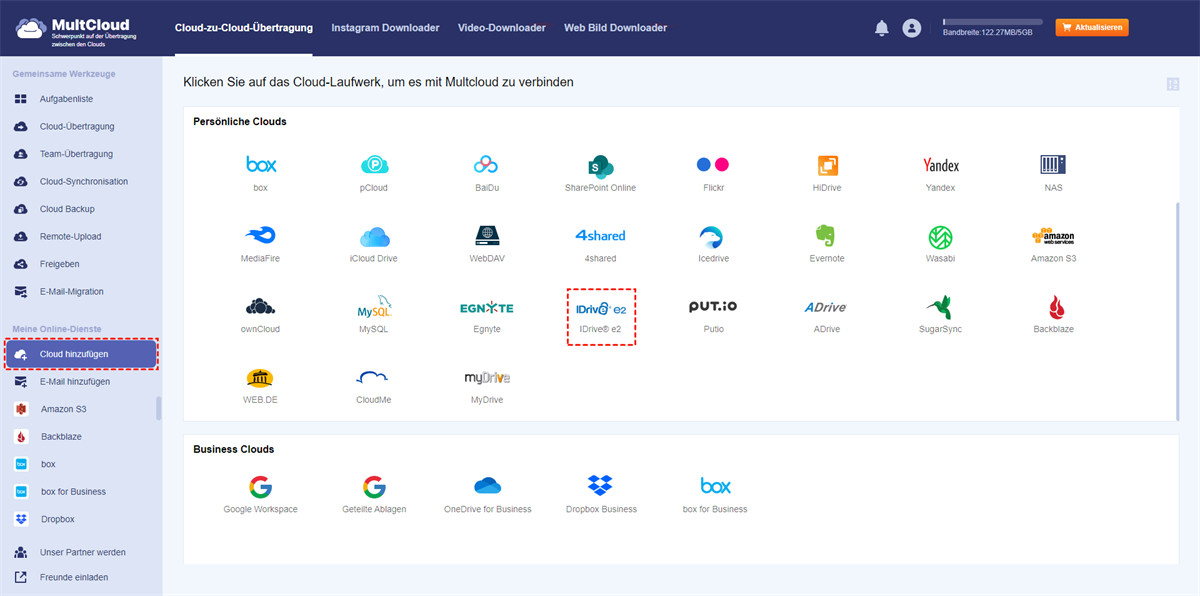Select the MyDrive icon

click(x=487, y=378)
